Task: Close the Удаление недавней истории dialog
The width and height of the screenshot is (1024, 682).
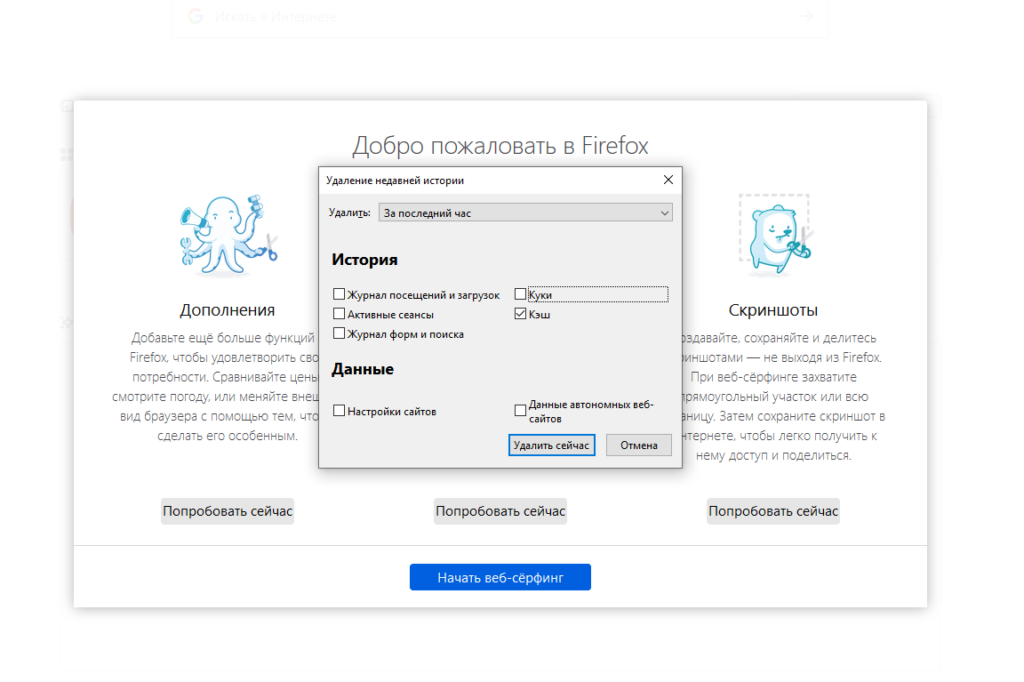Action: (x=668, y=180)
